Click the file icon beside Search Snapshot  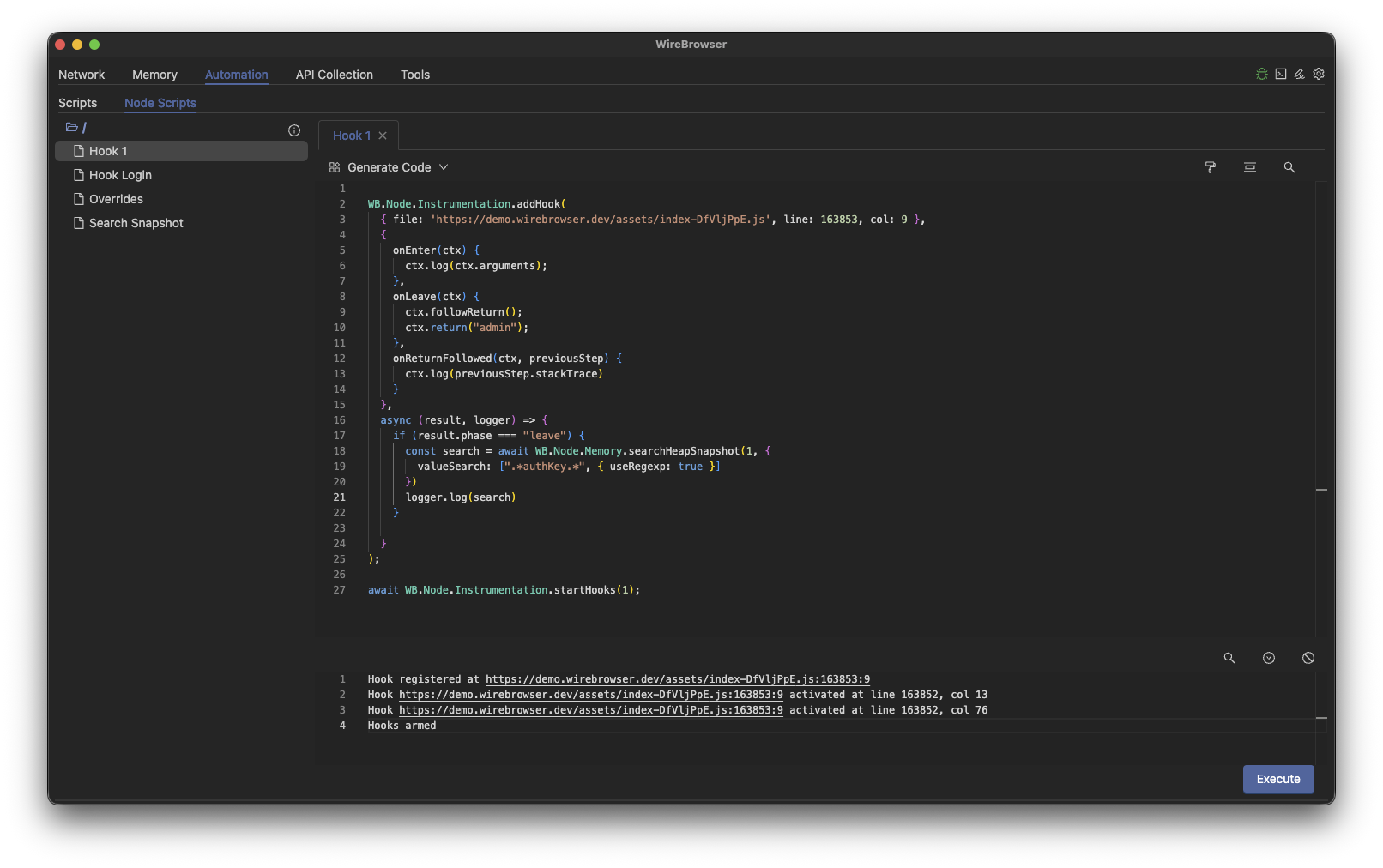[x=79, y=223]
